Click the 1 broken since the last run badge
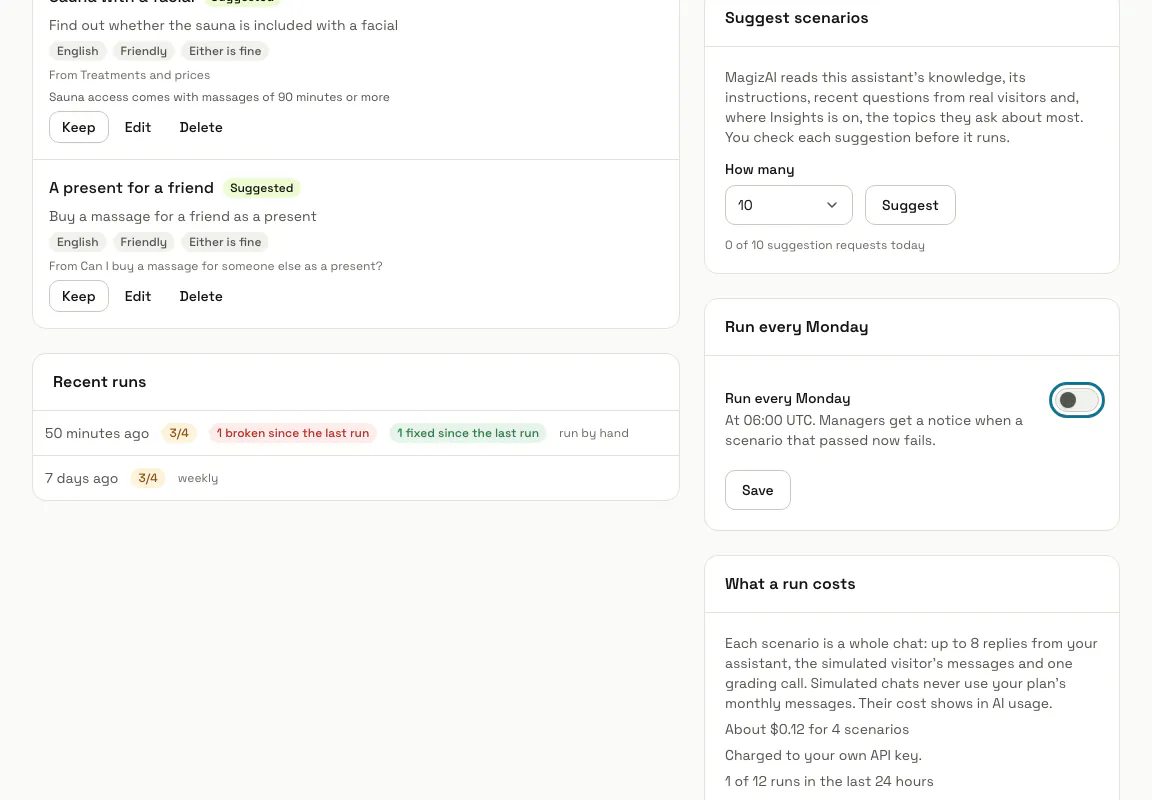 coord(292,433)
